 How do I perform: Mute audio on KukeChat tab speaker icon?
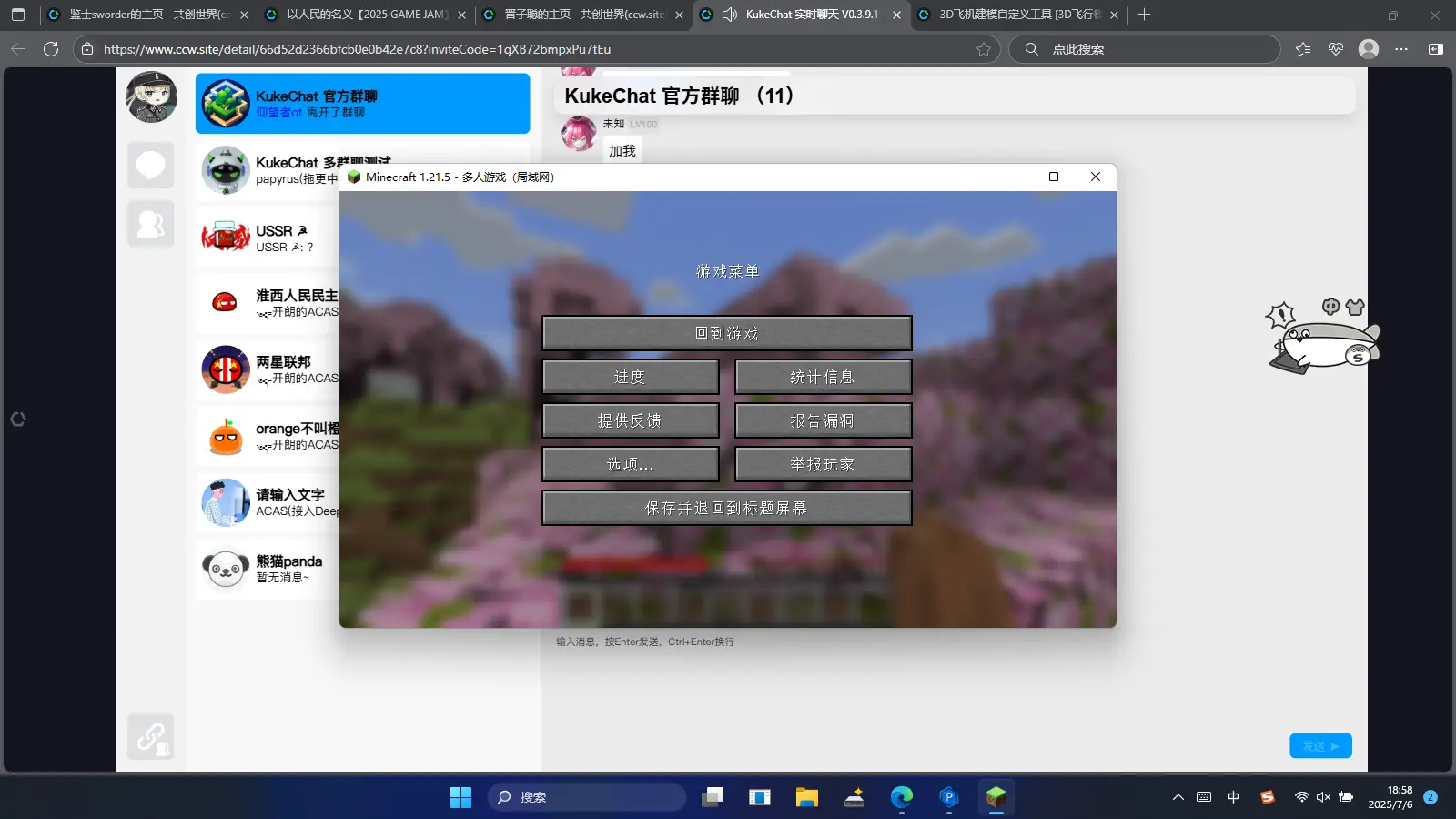click(730, 15)
